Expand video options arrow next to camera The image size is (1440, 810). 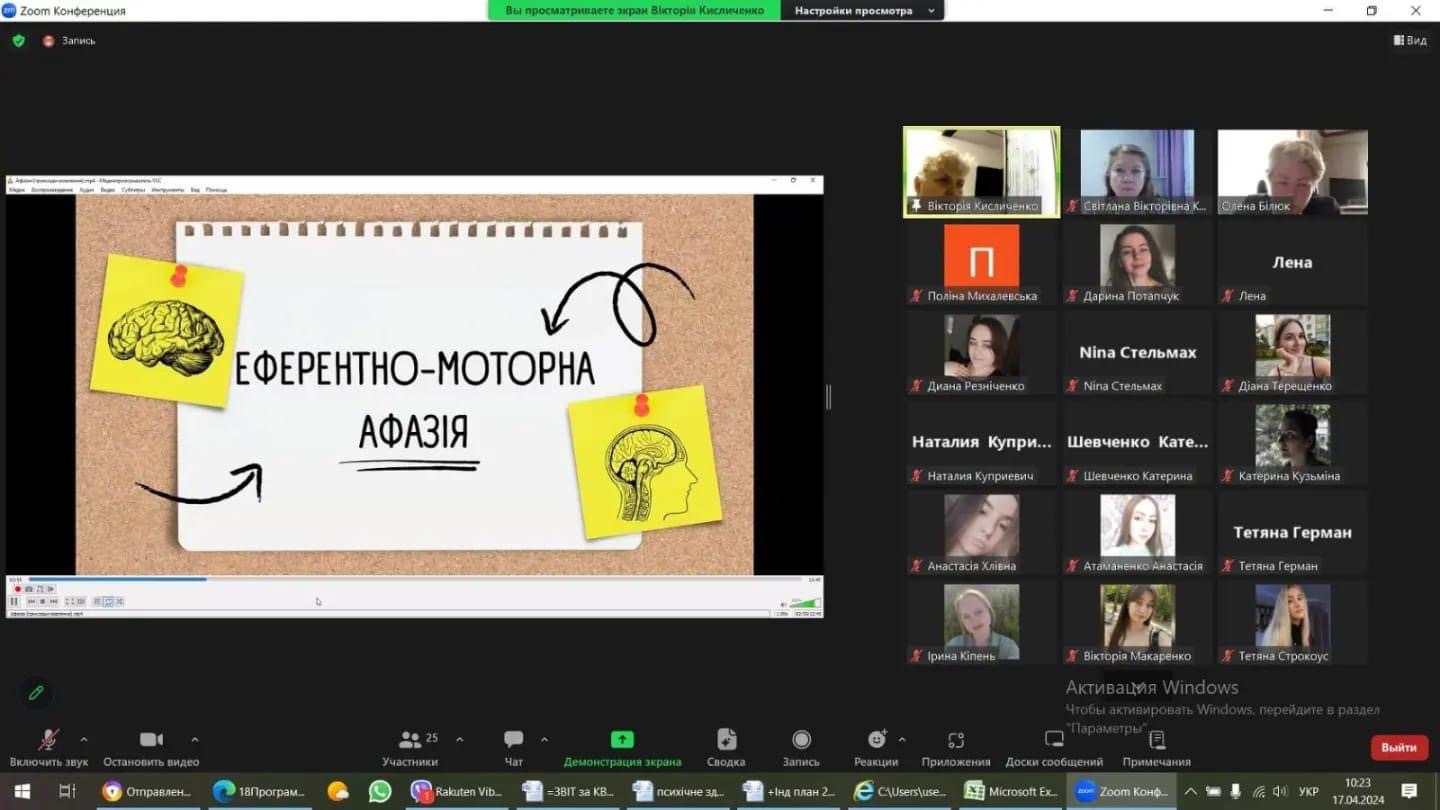pos(194,740)
